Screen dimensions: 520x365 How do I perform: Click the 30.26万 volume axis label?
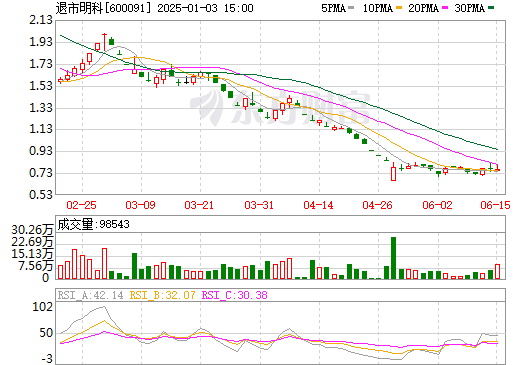click(32, 230)
